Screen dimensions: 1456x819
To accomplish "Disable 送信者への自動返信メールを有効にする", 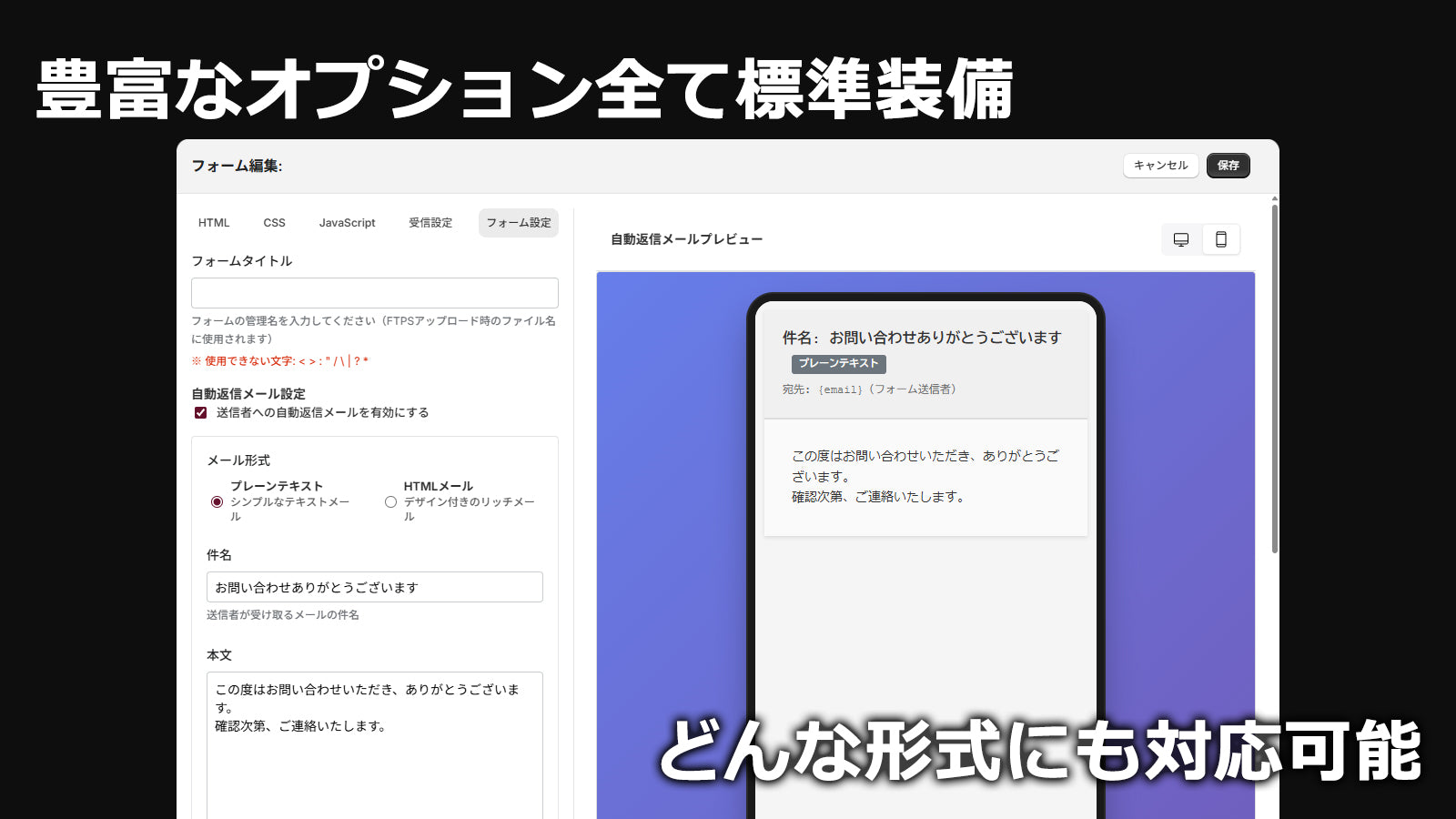I will 199,412.
